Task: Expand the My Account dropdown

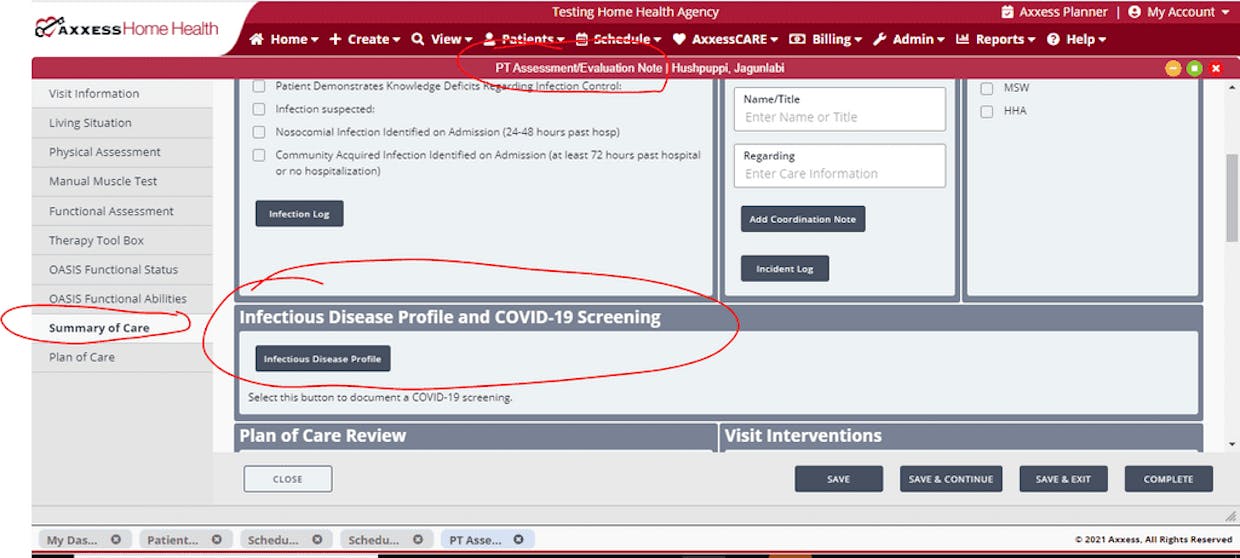Action: pyautogui.click(x=1178, y=12)
